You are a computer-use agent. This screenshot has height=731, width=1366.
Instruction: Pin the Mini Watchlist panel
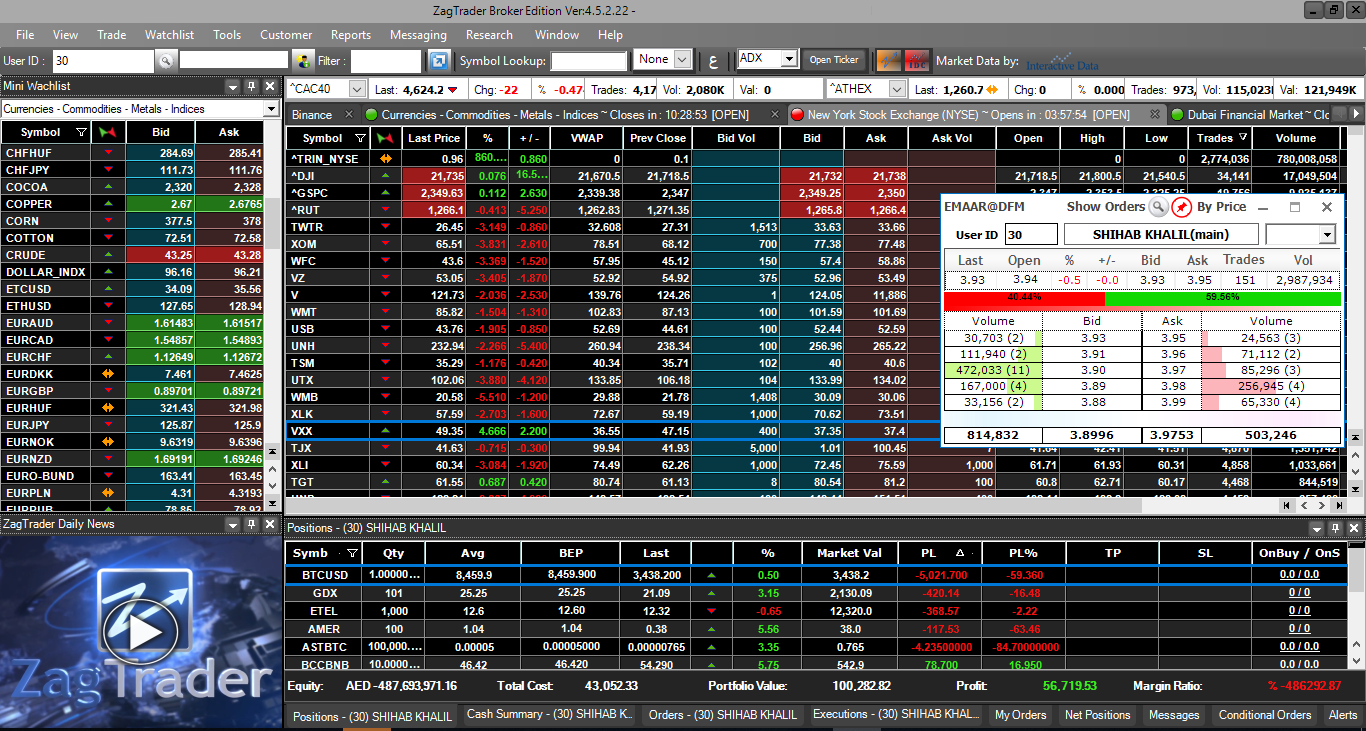(251, 87)
